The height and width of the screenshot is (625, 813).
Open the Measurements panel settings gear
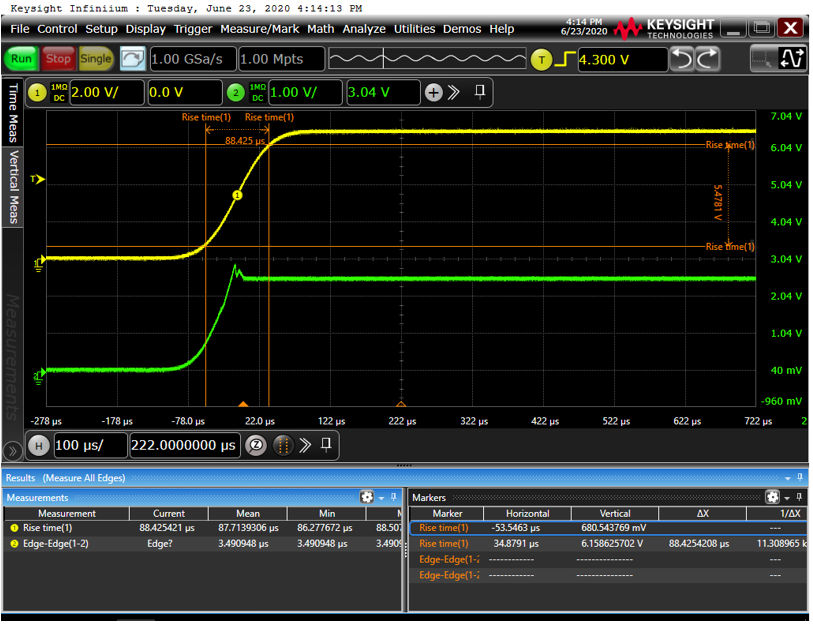point(365,497)
